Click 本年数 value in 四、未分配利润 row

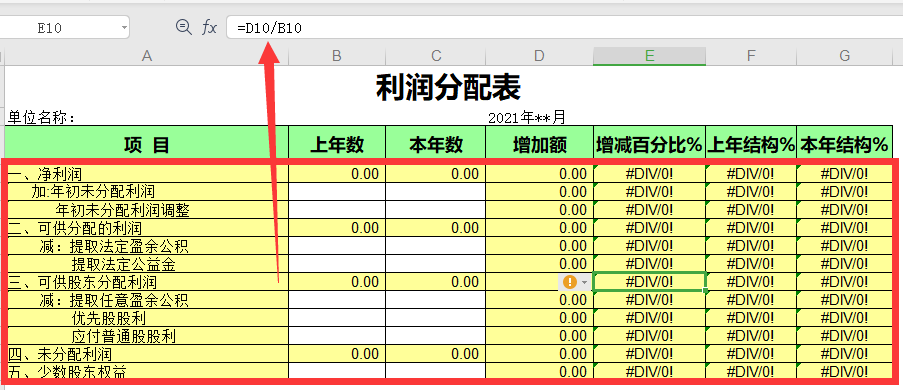[436, 354]
